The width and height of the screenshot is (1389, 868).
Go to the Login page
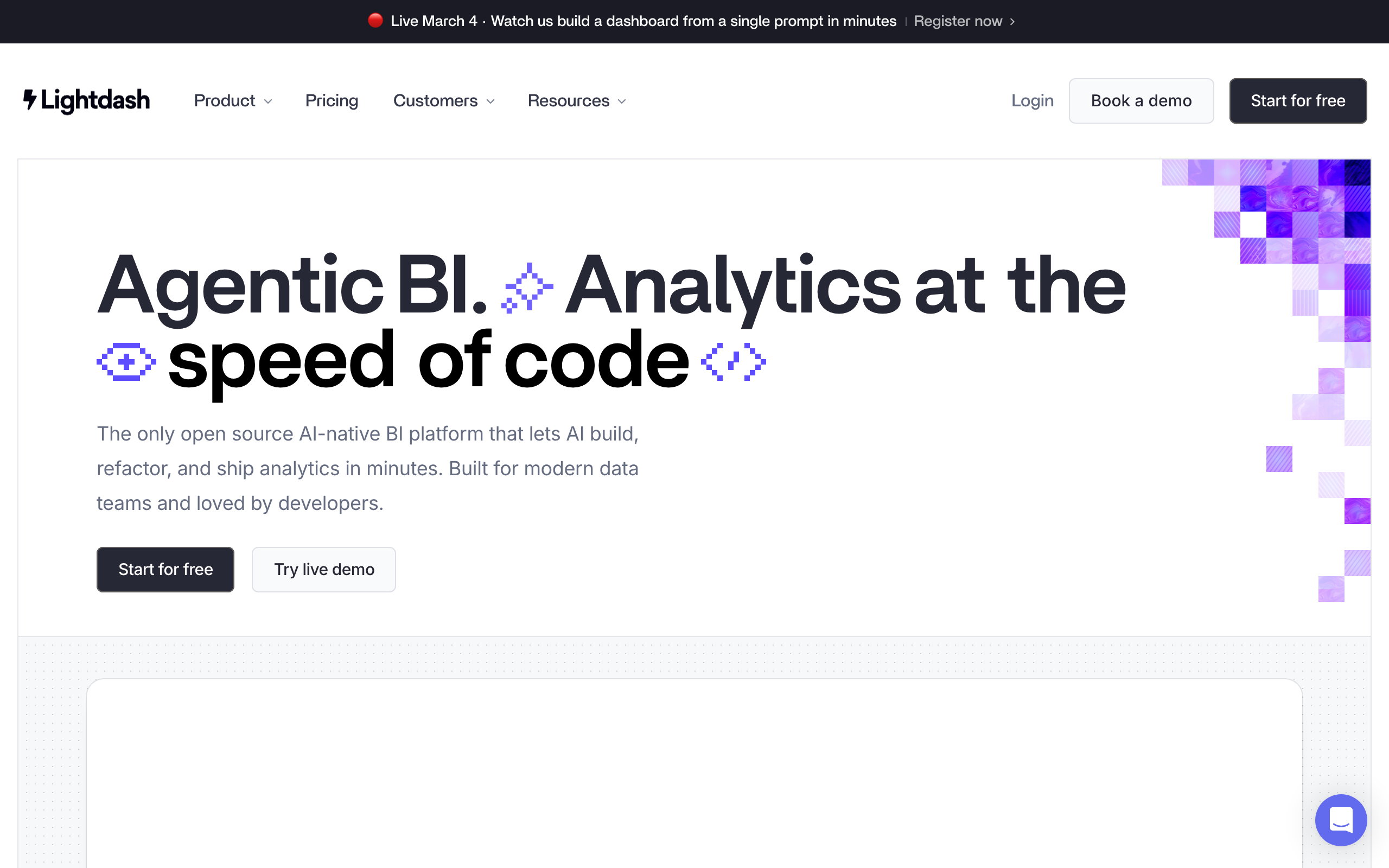click(x=1032, y=100)
